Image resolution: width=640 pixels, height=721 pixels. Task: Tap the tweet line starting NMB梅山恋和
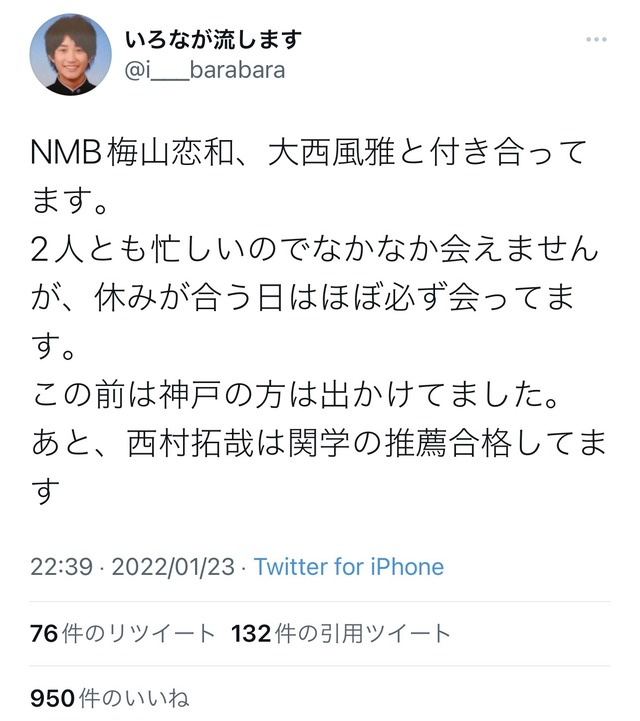[309, 152]
